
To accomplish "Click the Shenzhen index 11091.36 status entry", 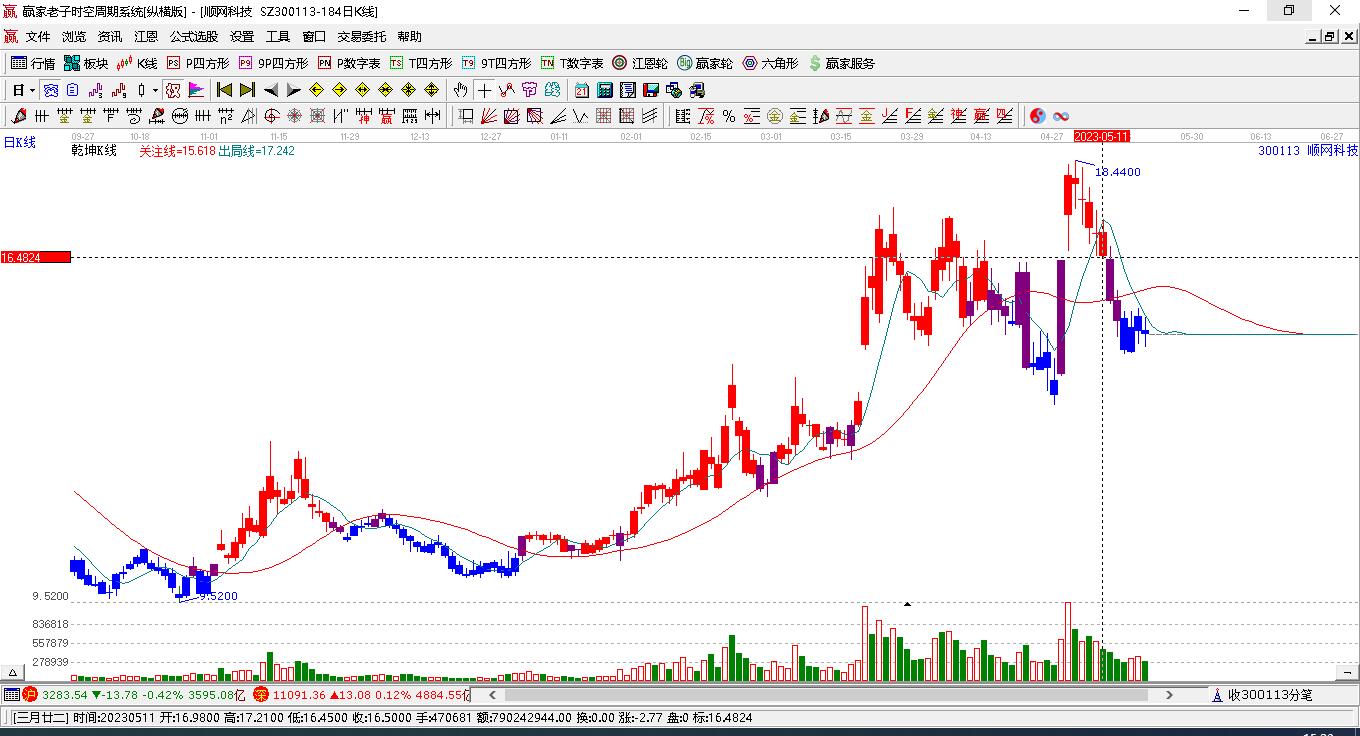I will click(x=361, y=694).
